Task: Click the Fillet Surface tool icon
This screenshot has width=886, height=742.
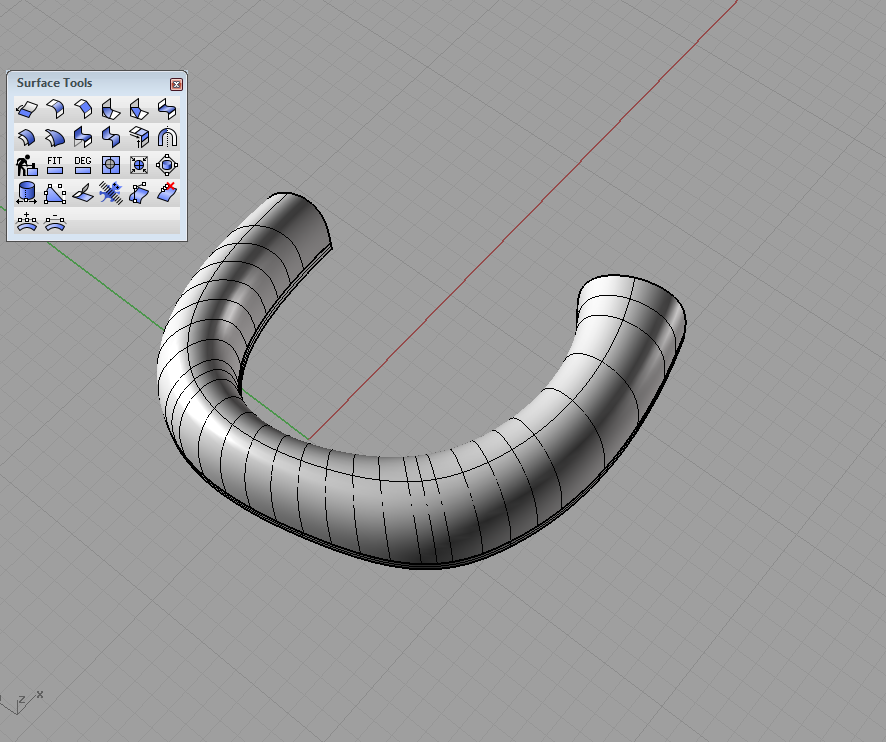Action: coord(55,109)
